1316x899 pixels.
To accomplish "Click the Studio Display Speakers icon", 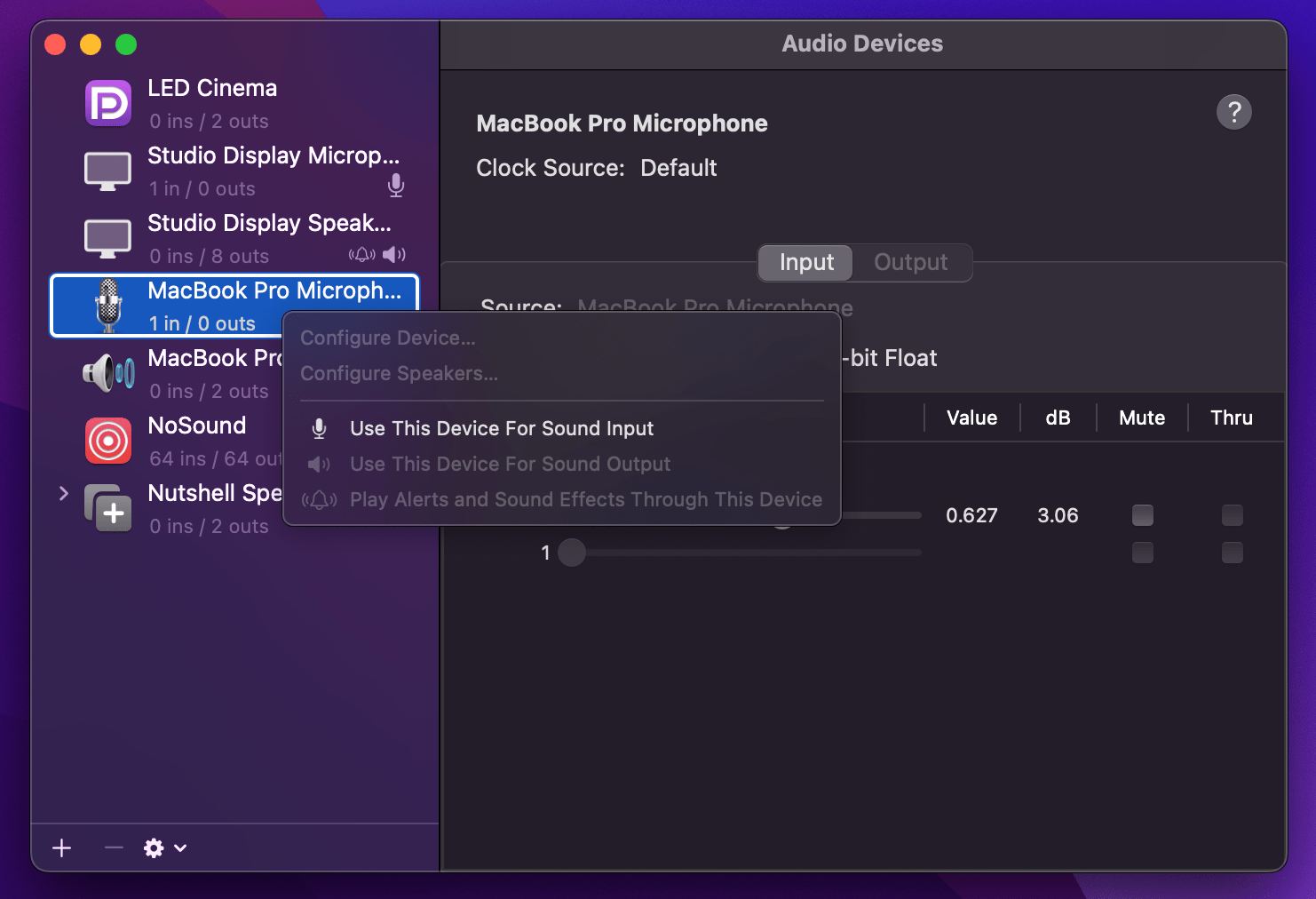I will pos(107,237).
